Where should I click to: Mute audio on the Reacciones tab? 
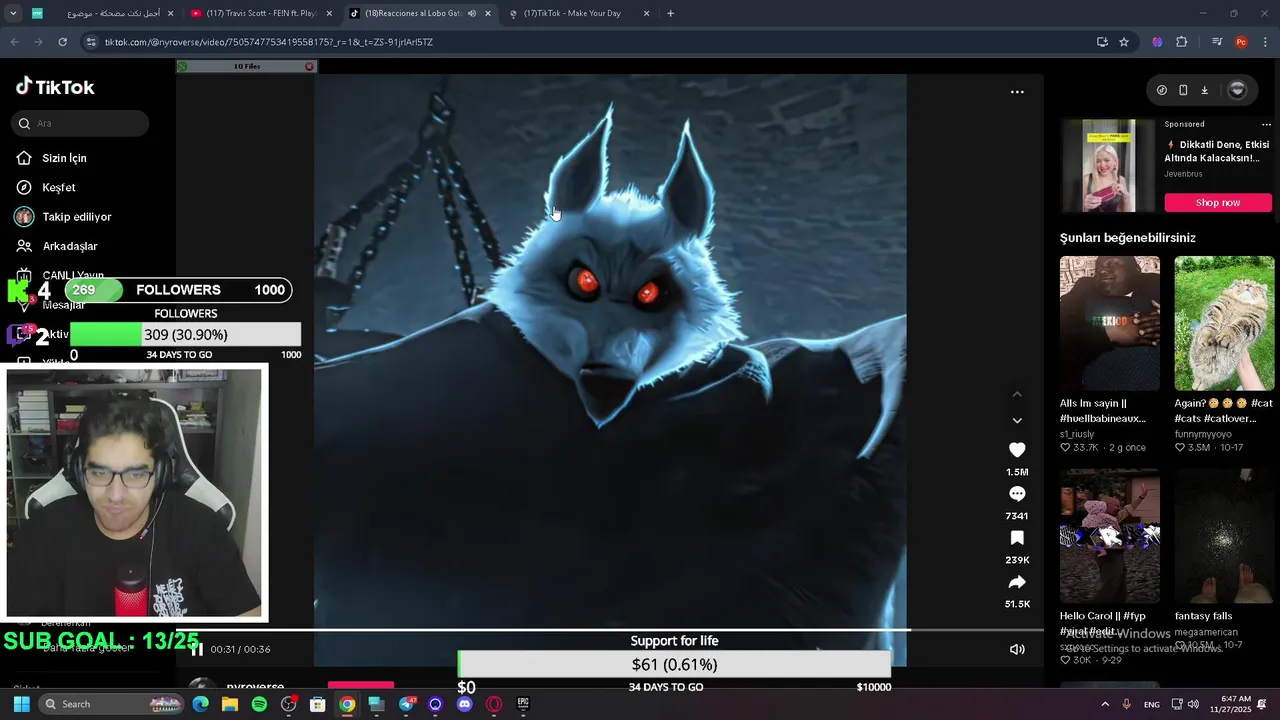coord(472,14)
